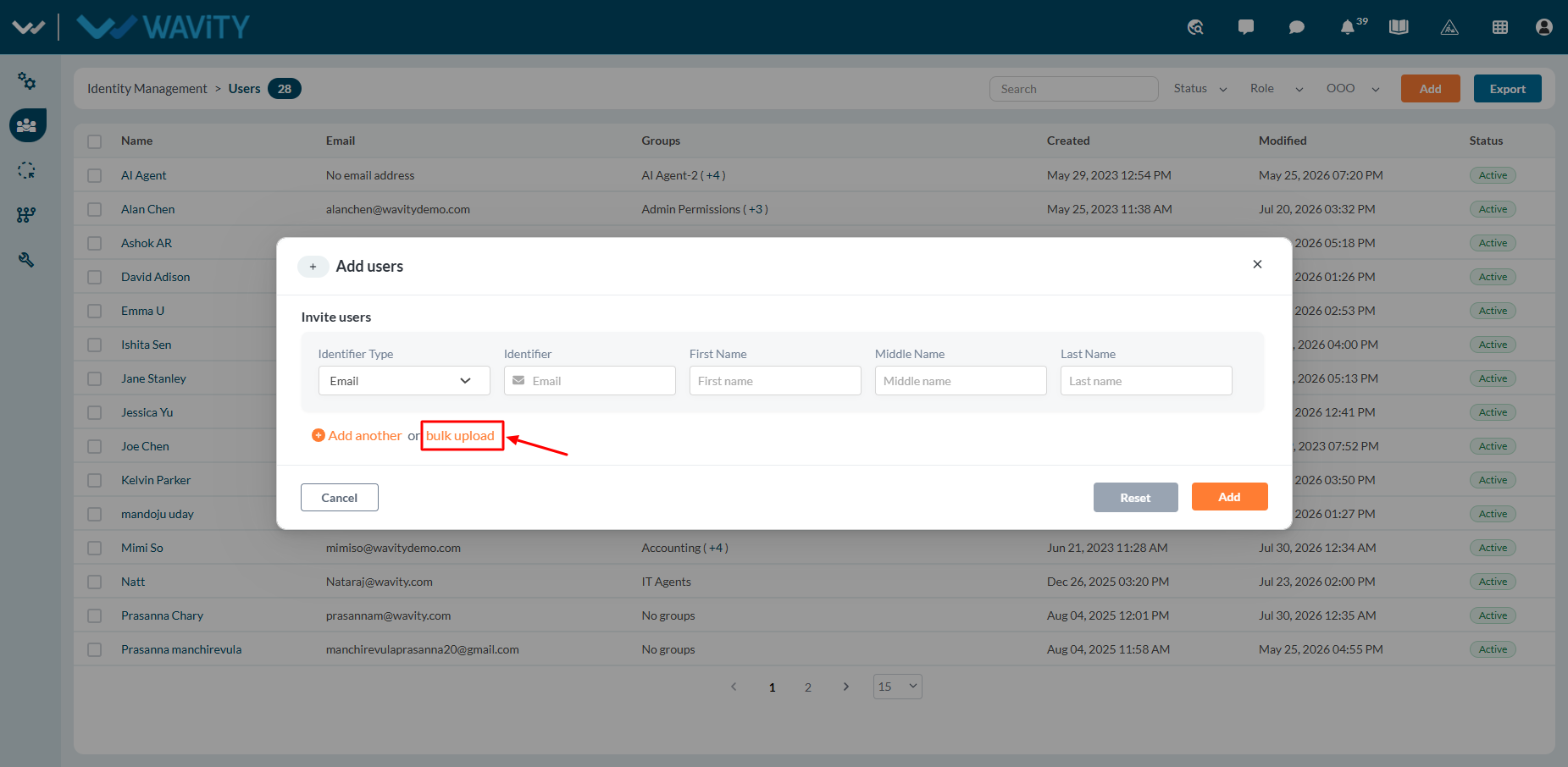Check the Natt row checkbox
This screenshot has width=1568, height=767.
(95, 582)
